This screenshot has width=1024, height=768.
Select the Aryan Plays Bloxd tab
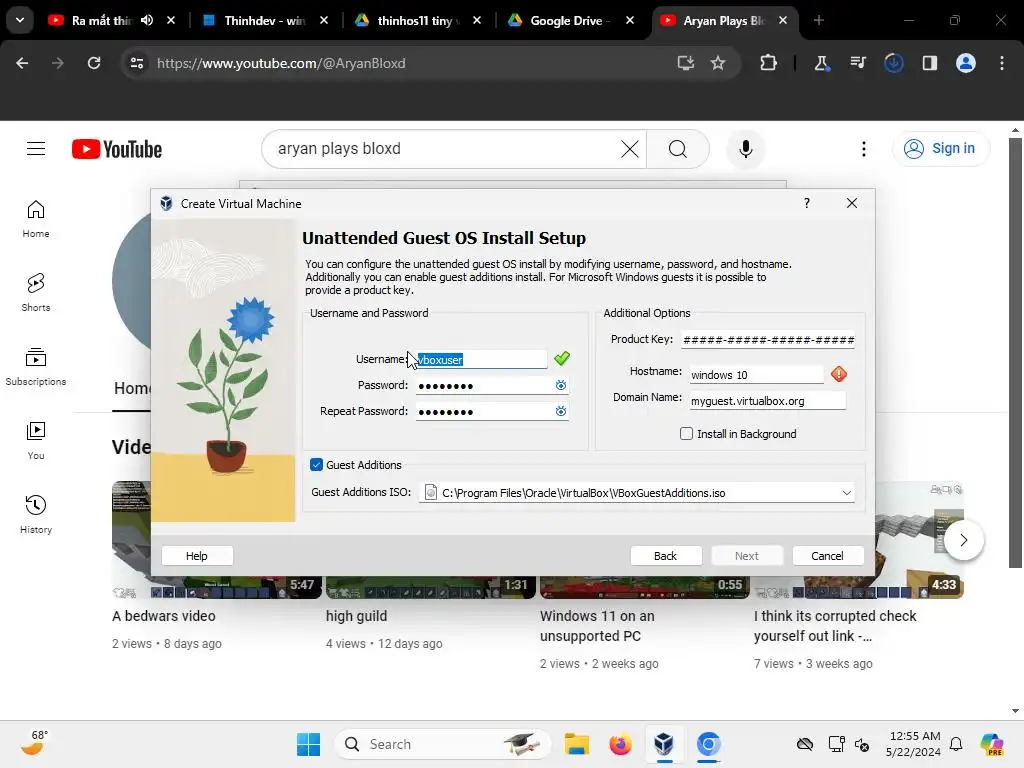pos(724,21)
